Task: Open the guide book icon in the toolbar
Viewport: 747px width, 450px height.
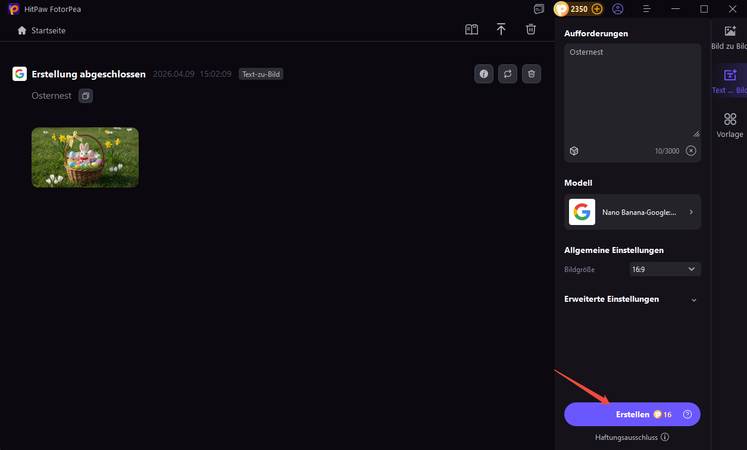Action: point(472,30)
